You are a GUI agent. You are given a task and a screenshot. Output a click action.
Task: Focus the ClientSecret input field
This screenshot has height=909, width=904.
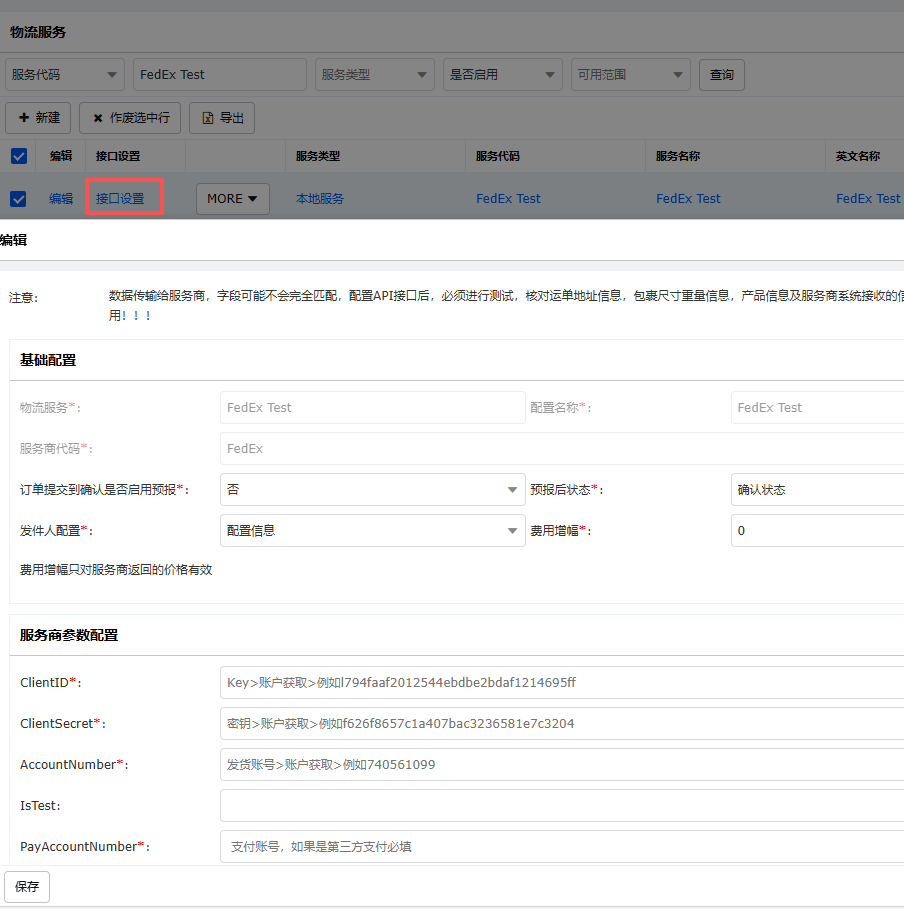click(560, 724)
